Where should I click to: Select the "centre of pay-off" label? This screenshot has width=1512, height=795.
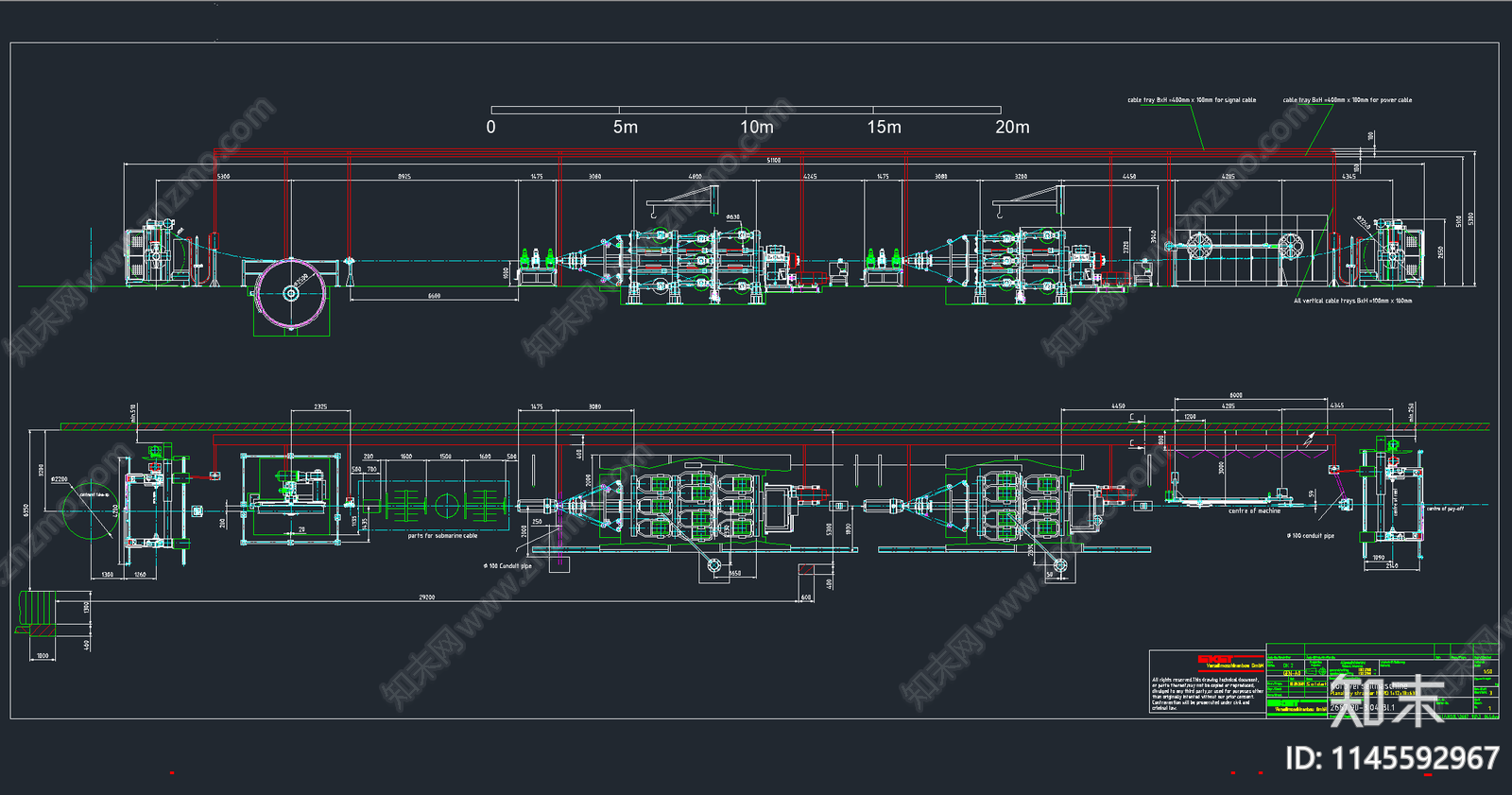[x=1445, y=509]
